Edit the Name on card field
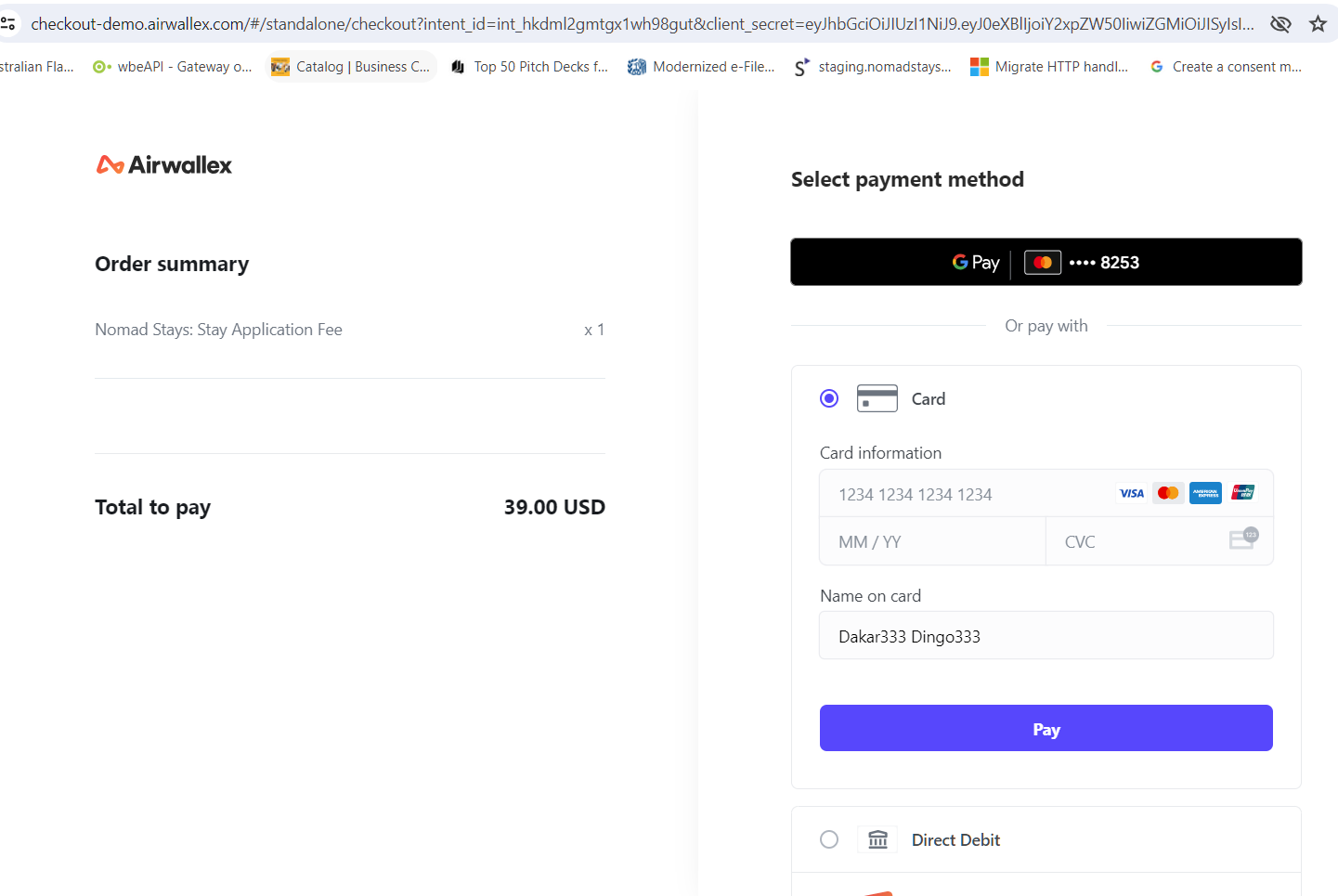Image resolution: width=1338 pixels, height=896 pixels. pyautogui.click(x=1046, y=636)
